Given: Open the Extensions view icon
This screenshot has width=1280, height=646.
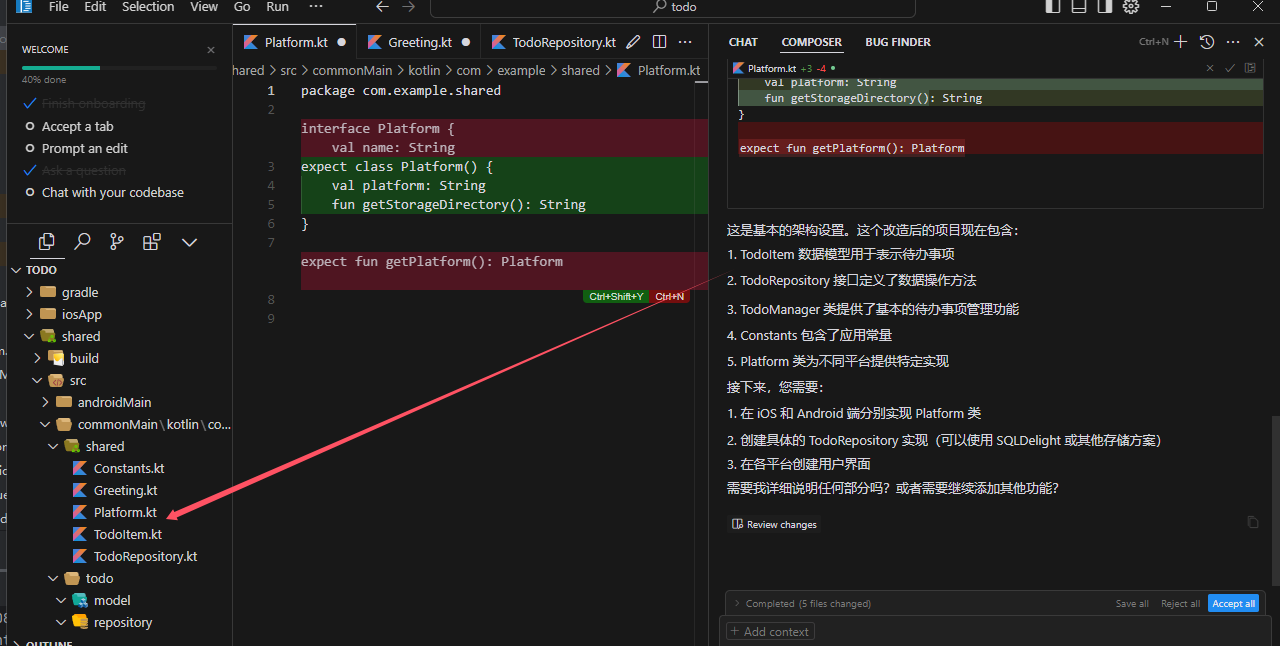Looking at the screenshot, I should tap(152, 241).
